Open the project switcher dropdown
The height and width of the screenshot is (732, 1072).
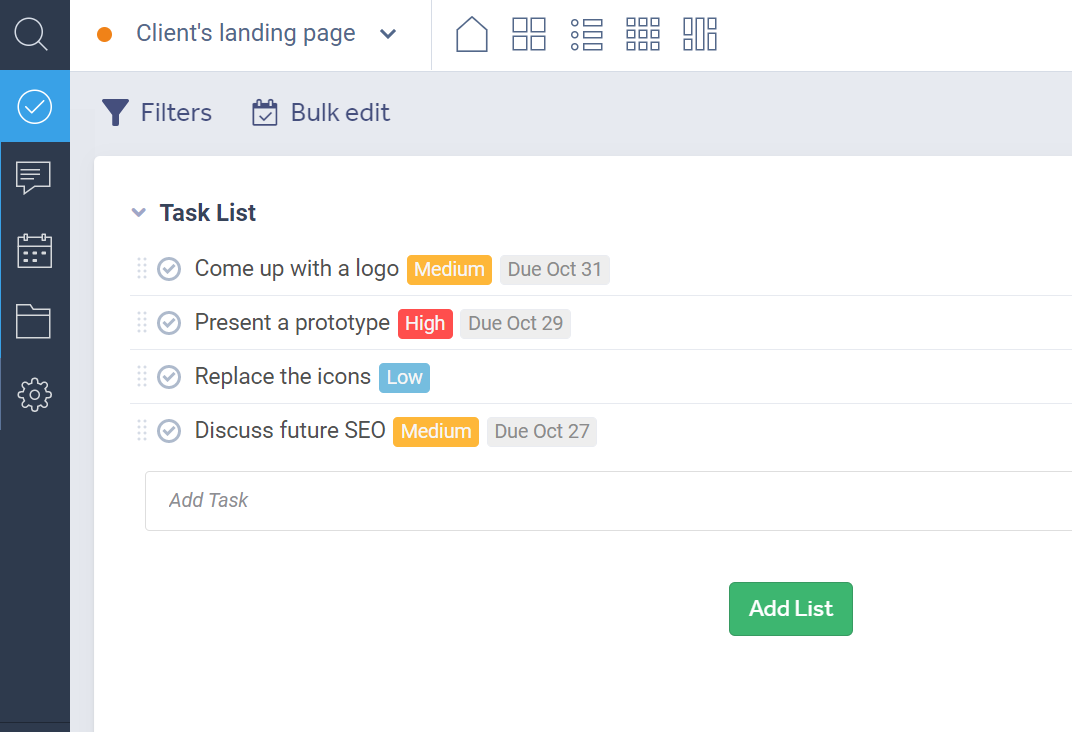coord(388,33)
